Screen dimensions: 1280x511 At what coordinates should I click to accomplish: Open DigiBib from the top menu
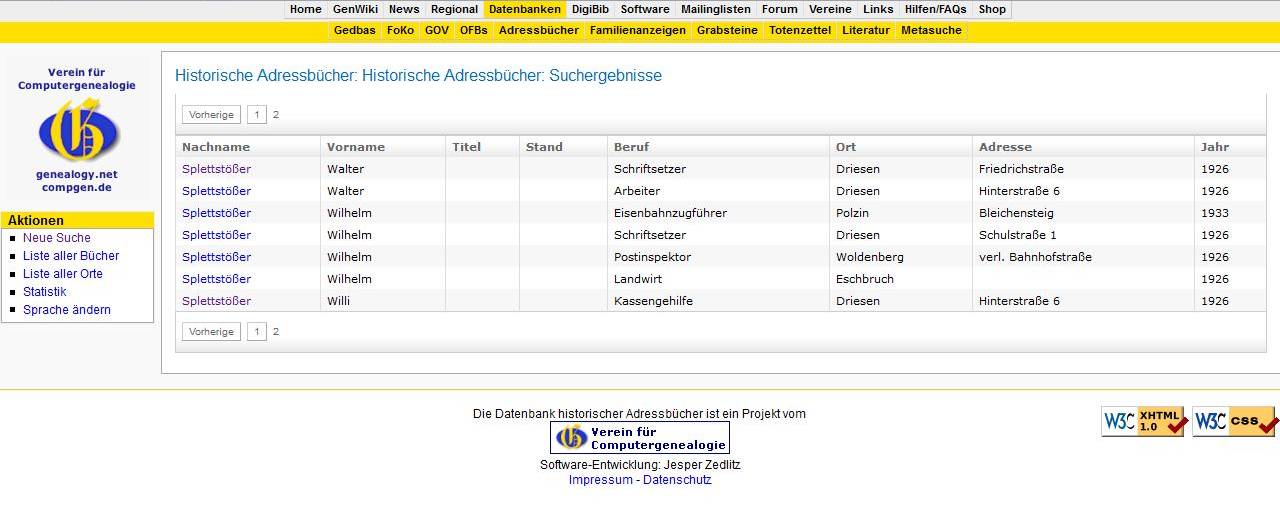point(591,9)
